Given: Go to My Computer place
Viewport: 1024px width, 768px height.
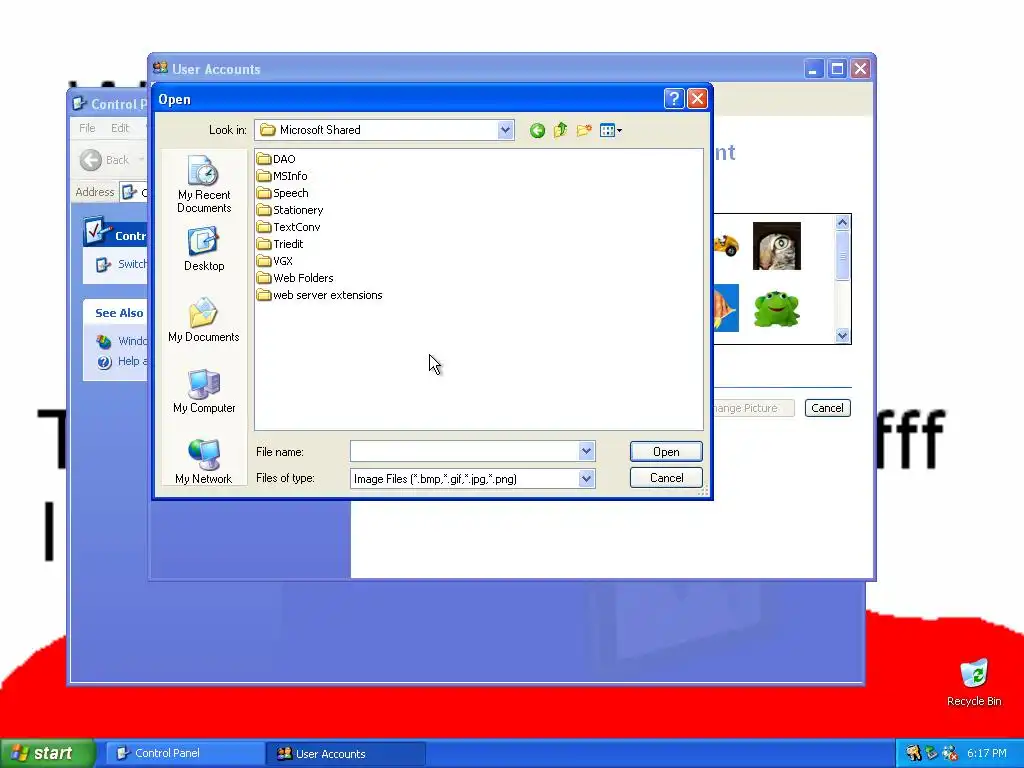Looking at the screenshot, I should pyautogui.click(x=204, y=391).
